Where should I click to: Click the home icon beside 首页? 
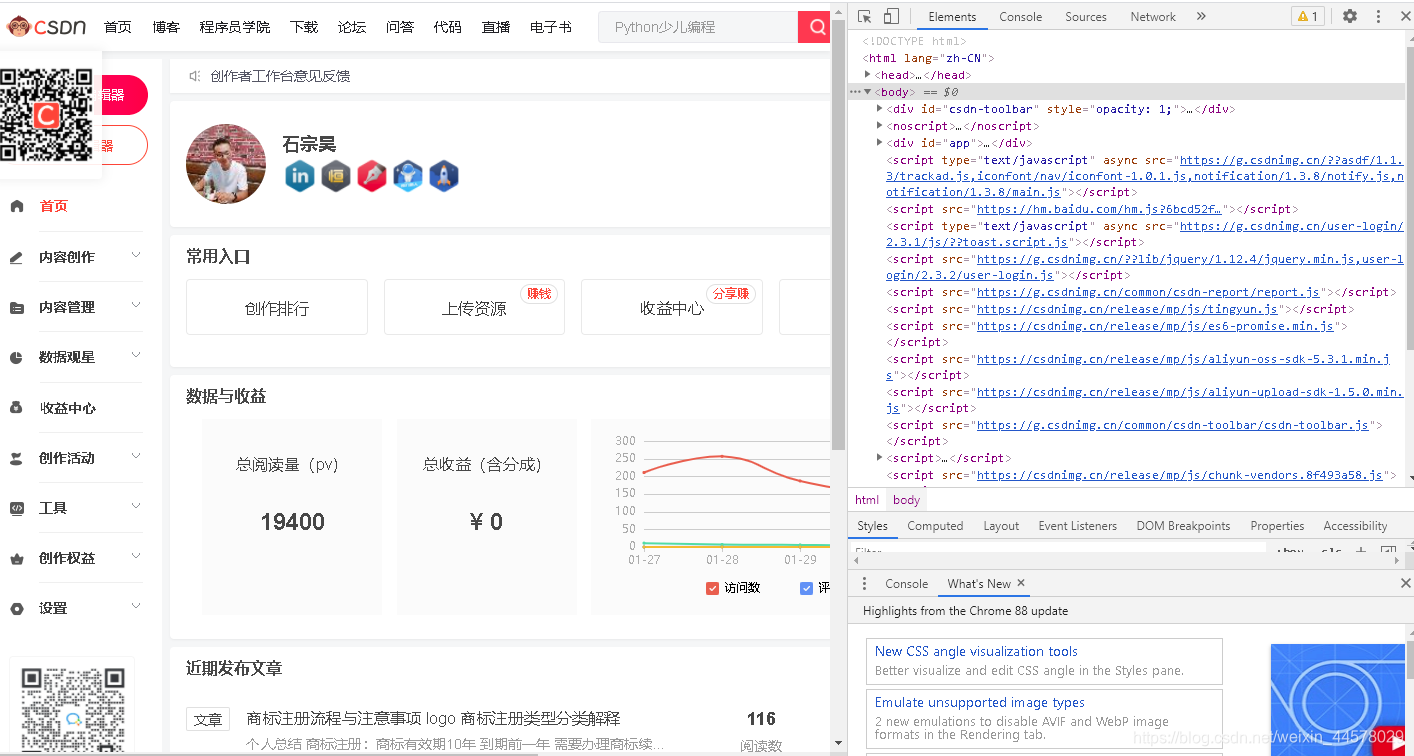(x=17, y=206)
